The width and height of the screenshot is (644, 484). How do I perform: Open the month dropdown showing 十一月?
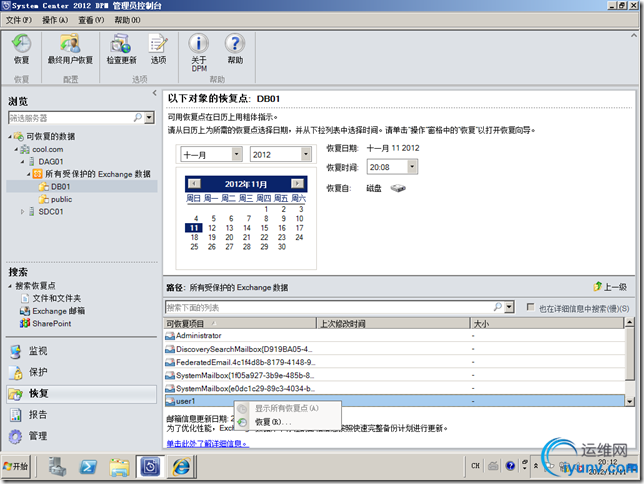(237, 154)
